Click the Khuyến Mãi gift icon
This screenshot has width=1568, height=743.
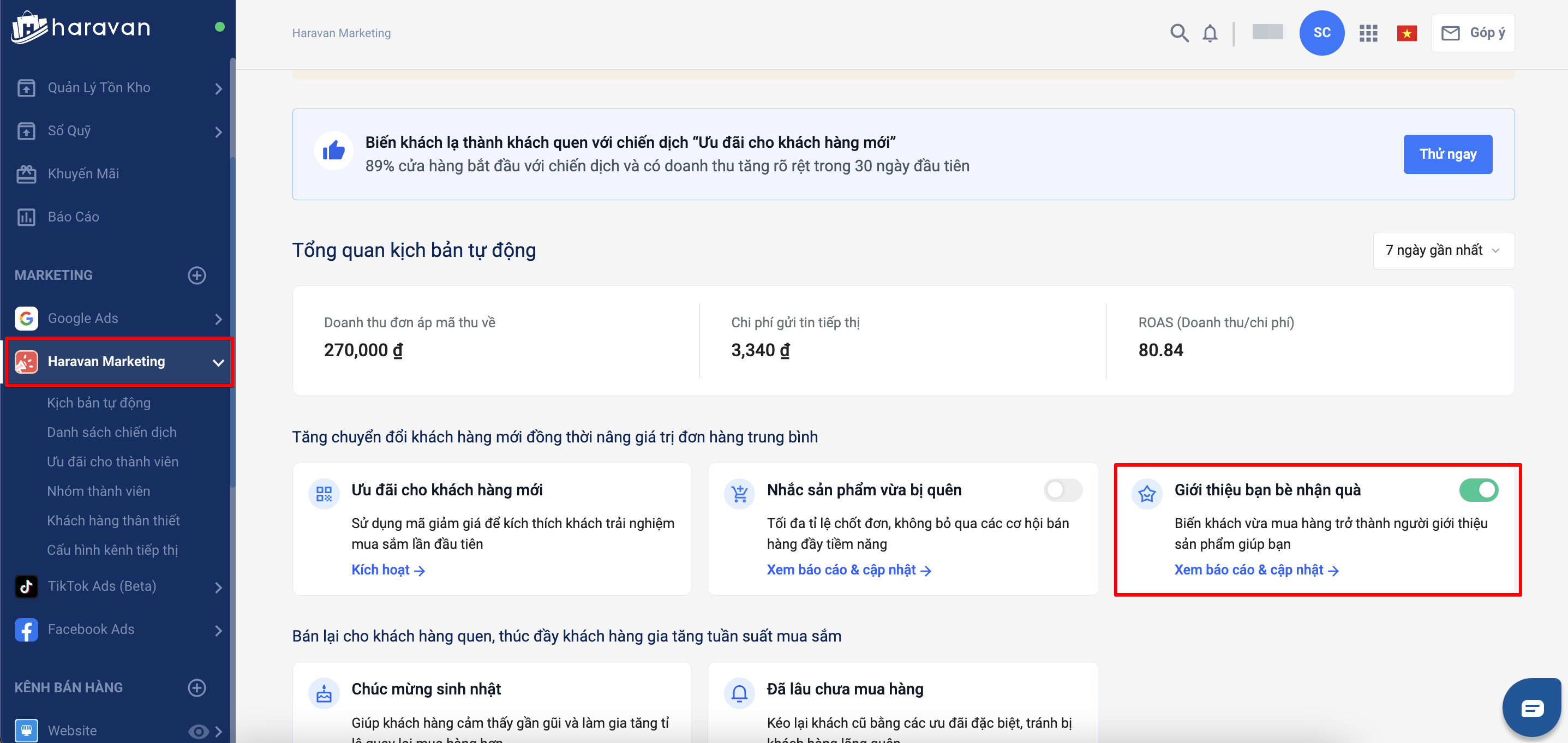[x=26, y=174]
